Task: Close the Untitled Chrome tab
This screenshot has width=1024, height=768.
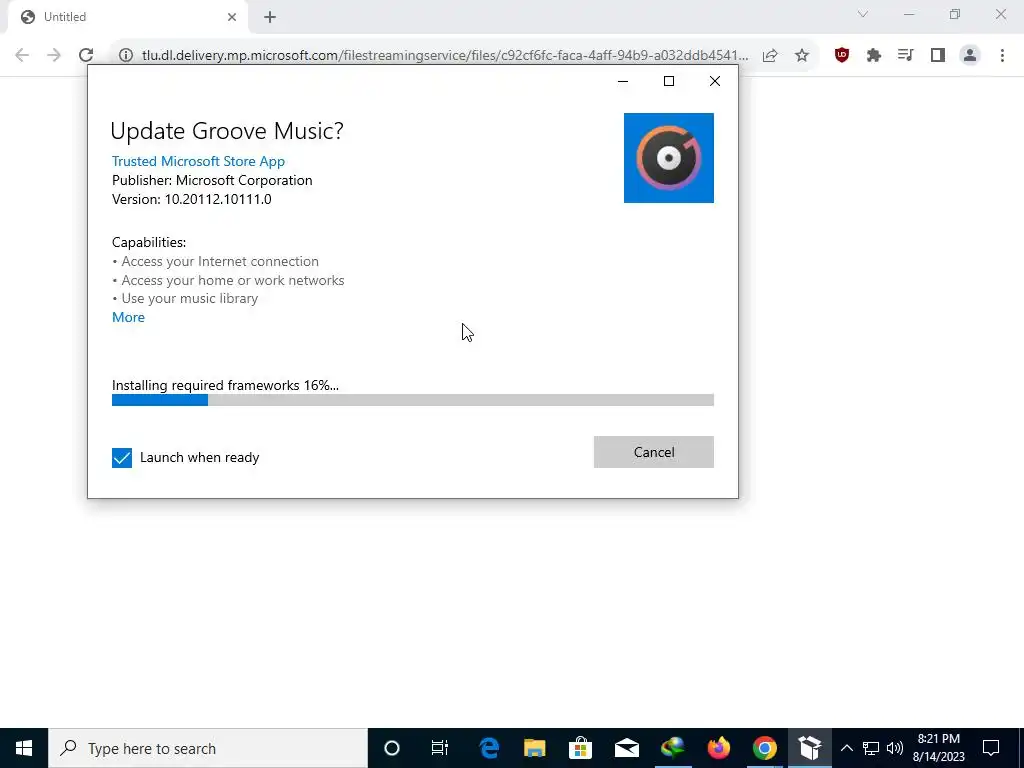Action: point(232,17)
